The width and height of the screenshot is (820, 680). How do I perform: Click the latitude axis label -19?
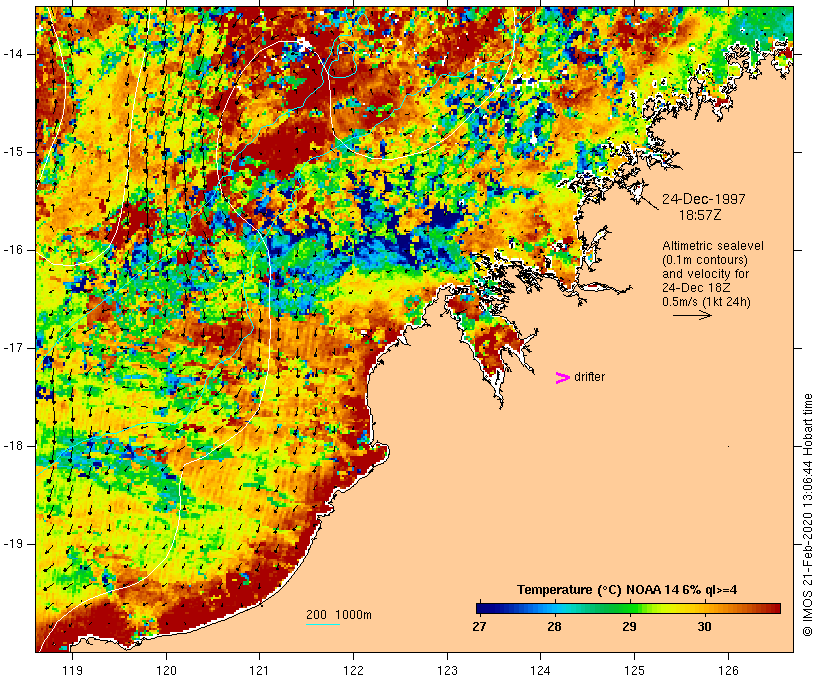(13, 544)
